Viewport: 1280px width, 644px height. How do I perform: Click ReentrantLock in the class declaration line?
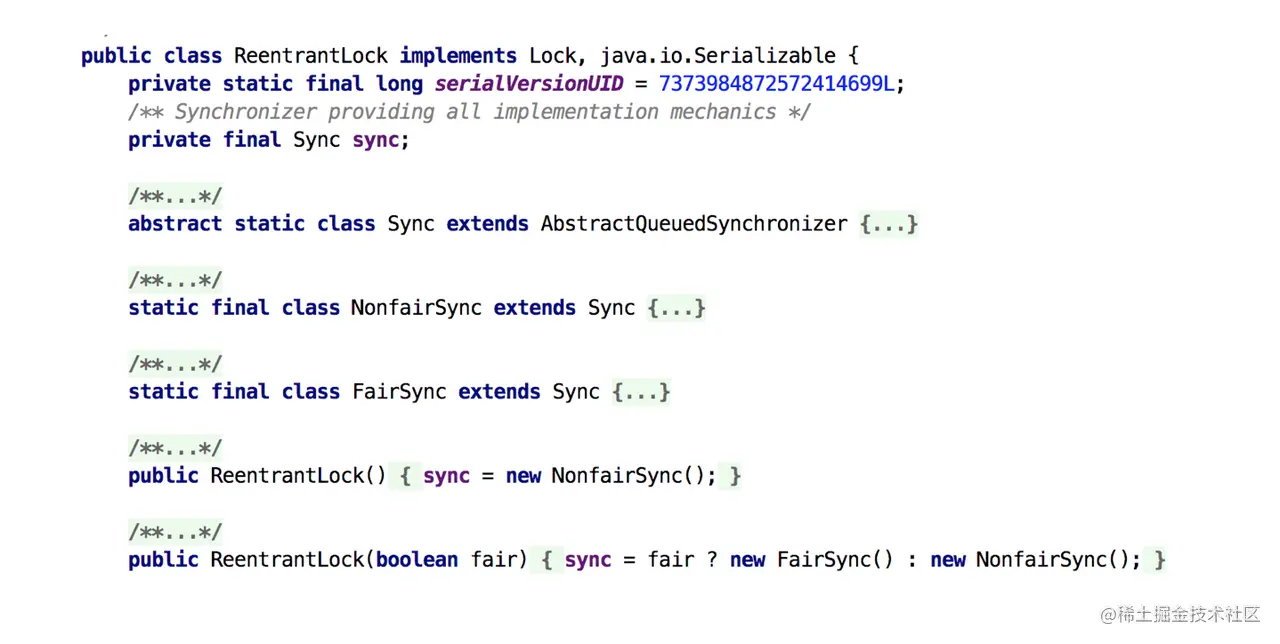click(x=311, y=56)
